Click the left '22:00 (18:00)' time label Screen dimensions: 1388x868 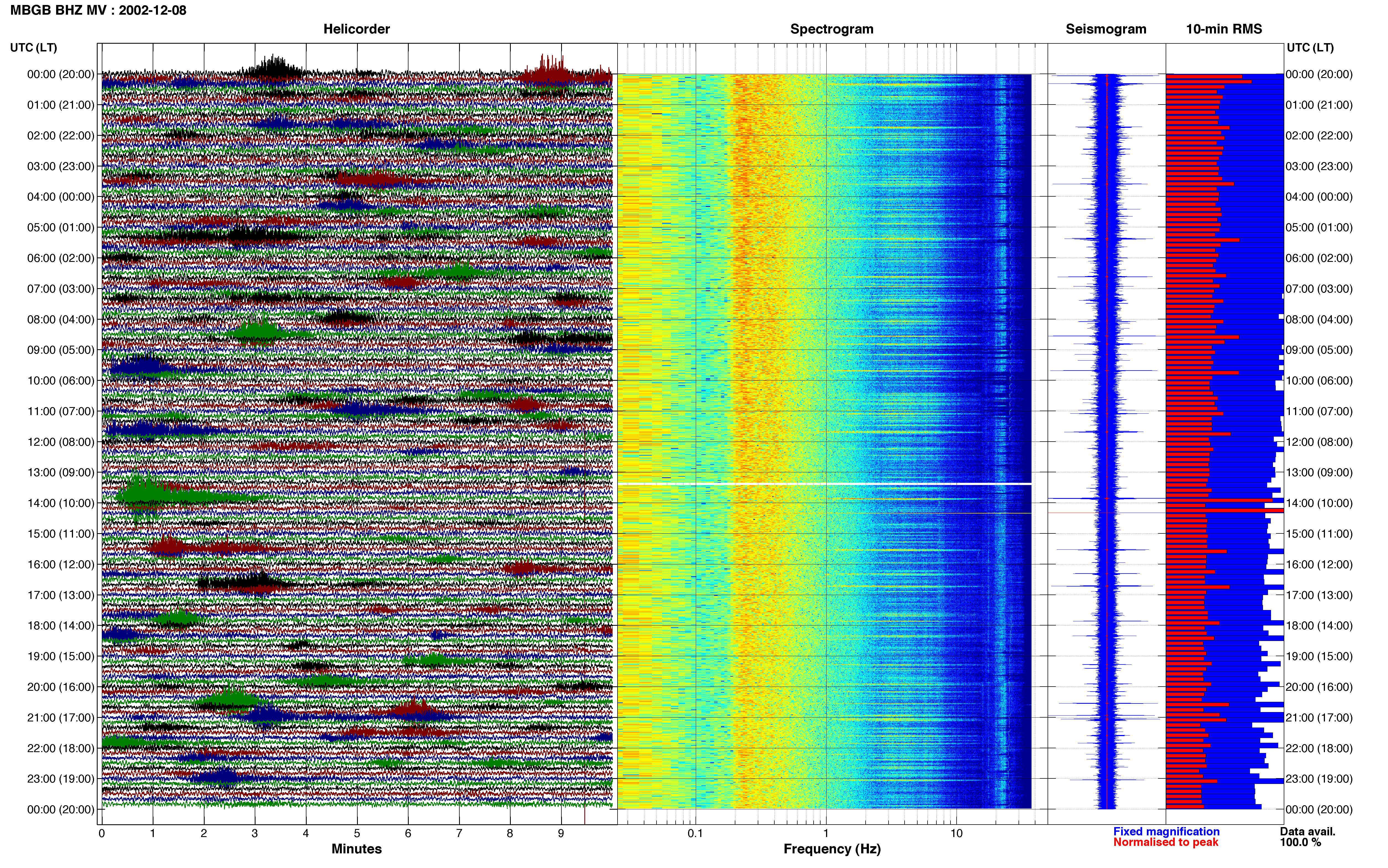click(x=61, y=748)
